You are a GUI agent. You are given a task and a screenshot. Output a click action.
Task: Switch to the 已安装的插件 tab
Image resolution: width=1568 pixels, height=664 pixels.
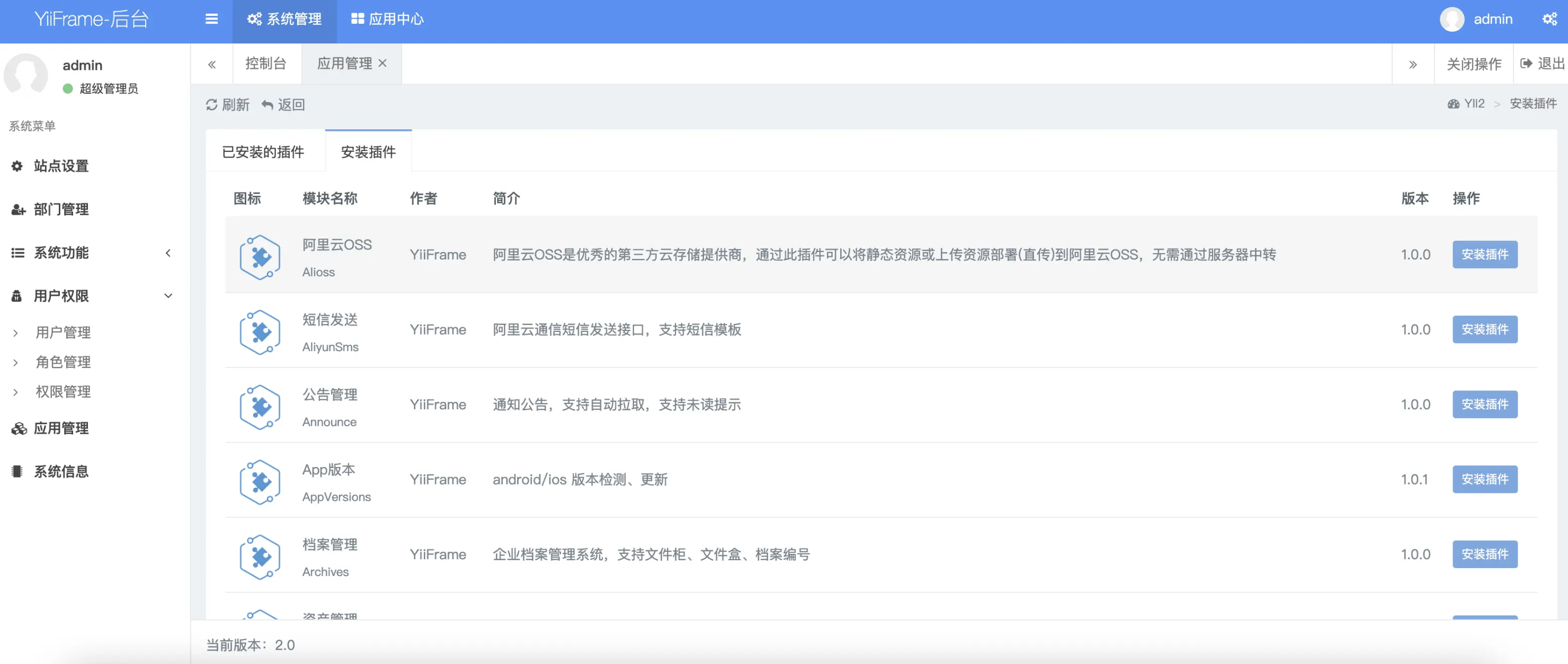tap(263, 151)
